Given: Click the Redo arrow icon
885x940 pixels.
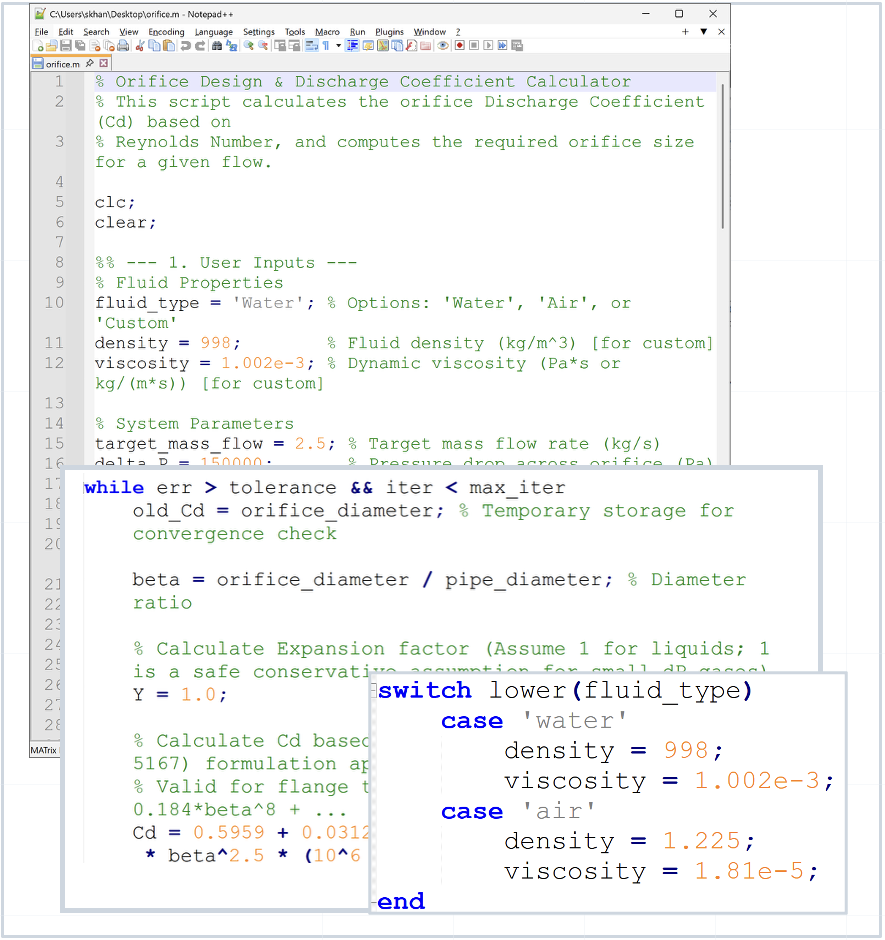Looking at the screenshot, I should (200, 46).
